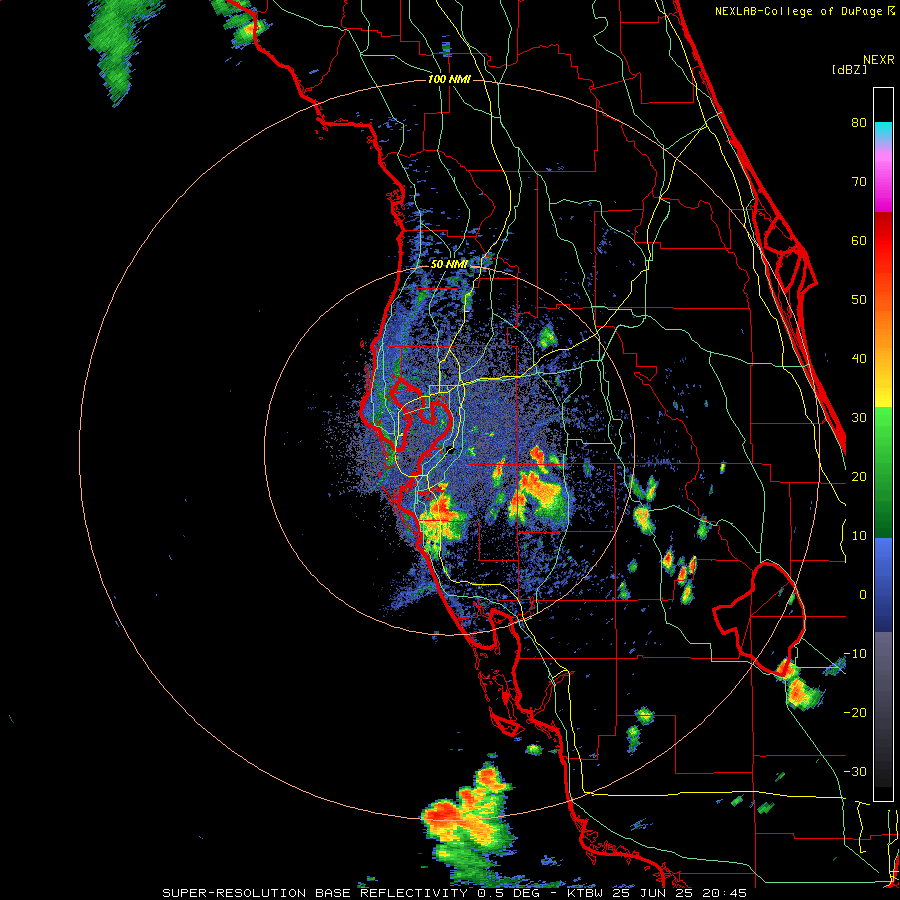Image resolution: width=900 pixels, height=900 pixels.
Task: Click the blue band of the dBZ color bar
Action: (883, 584)
